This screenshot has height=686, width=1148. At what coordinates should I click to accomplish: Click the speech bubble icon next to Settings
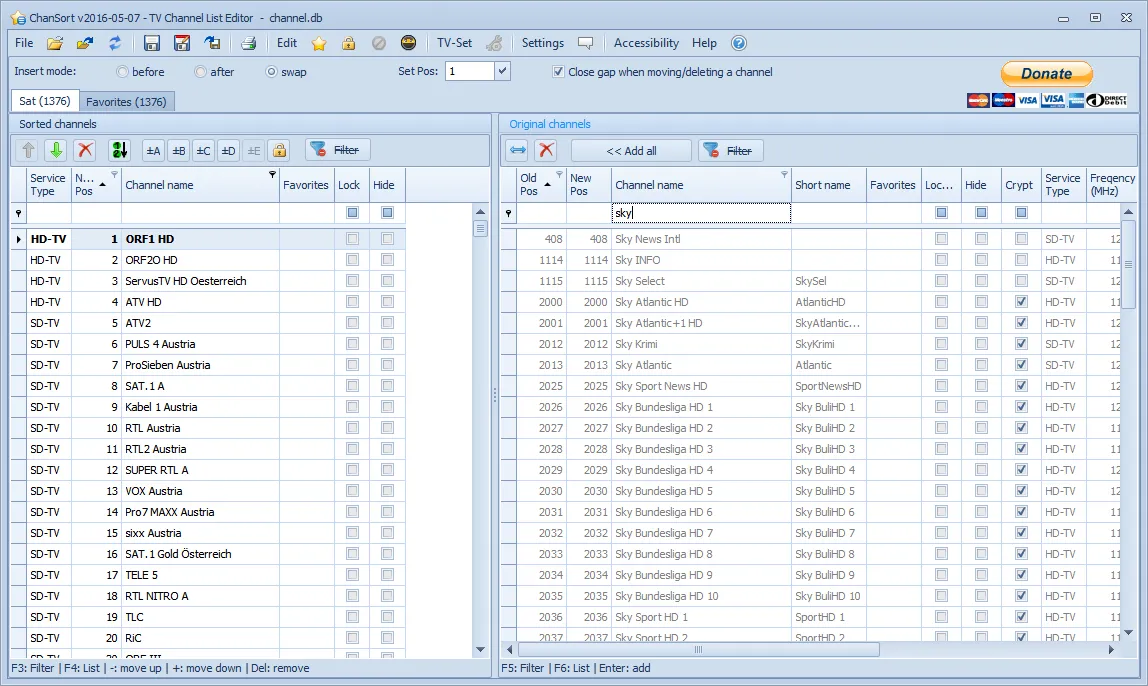(585, 43)
